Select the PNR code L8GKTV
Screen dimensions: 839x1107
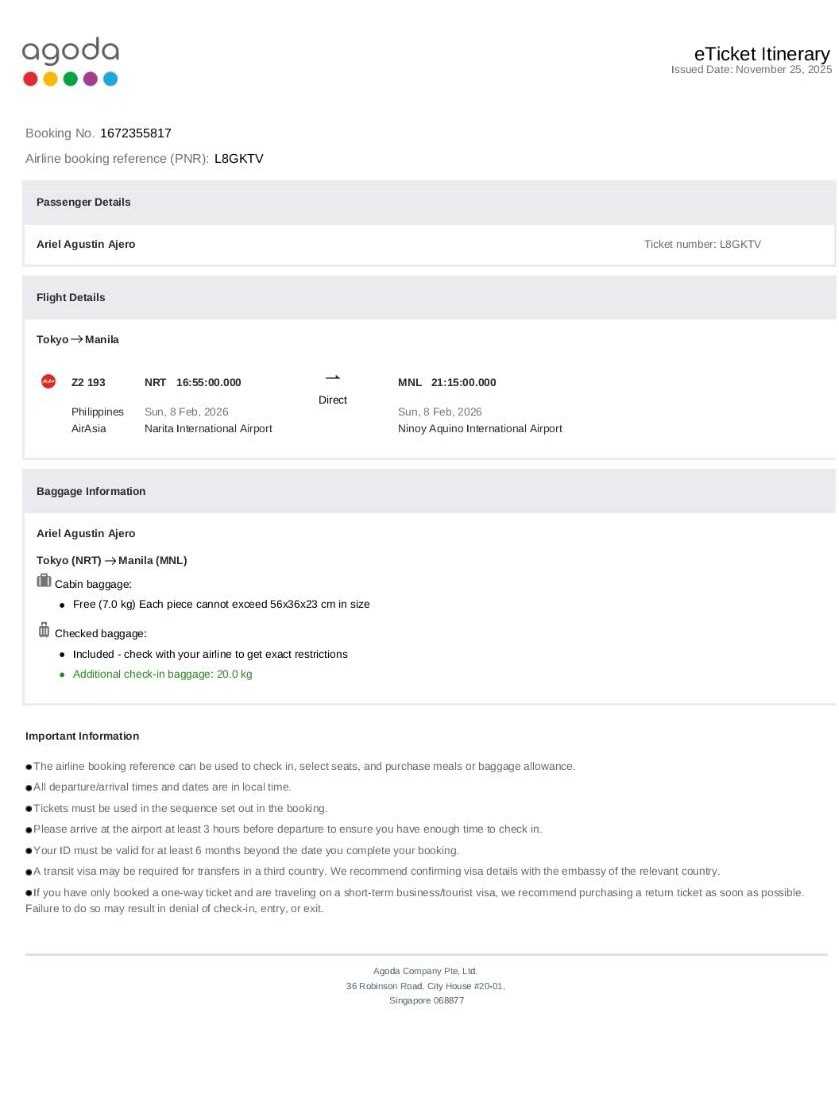239,158
